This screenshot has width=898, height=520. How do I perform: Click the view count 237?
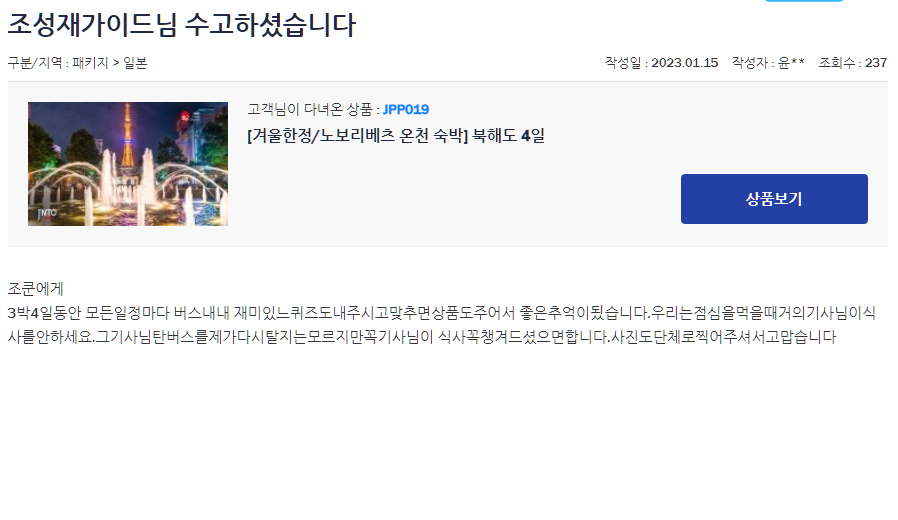pos(876,63)
